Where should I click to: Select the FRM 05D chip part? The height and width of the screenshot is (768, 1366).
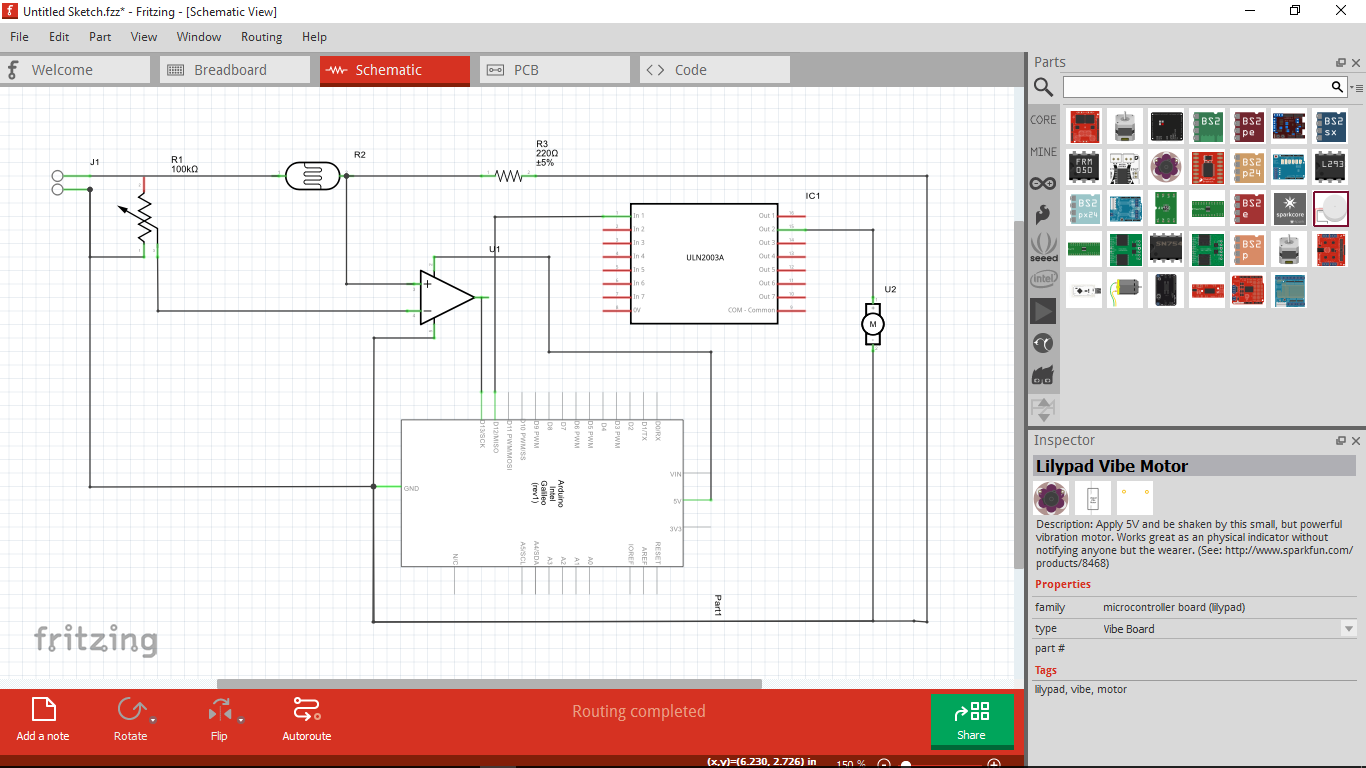pos(1084,167)
